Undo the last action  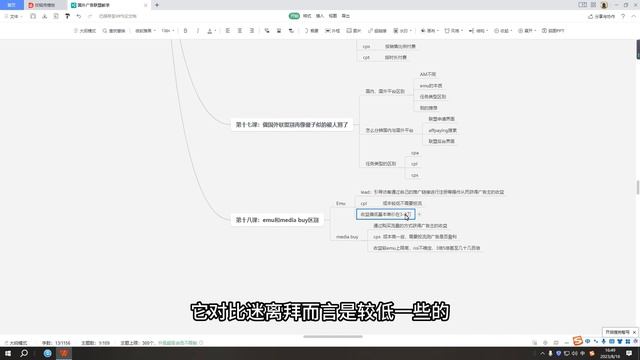pos(79,16)
